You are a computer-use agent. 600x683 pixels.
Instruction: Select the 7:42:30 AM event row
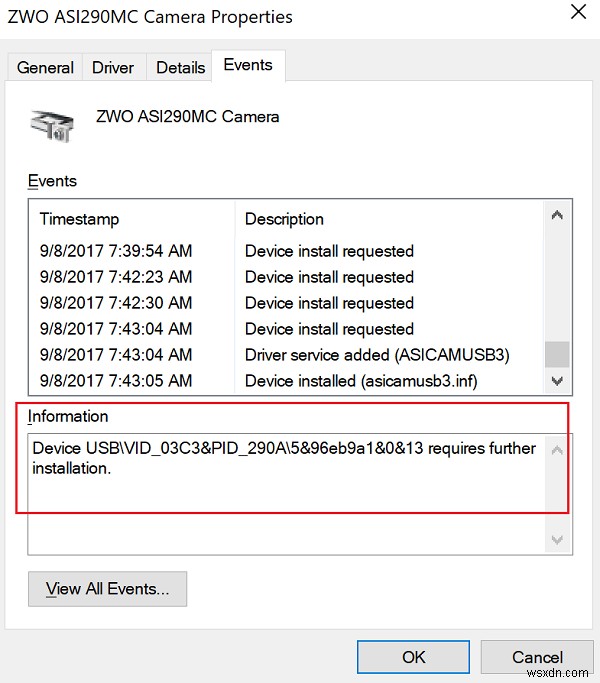click(x=286, y=303)
